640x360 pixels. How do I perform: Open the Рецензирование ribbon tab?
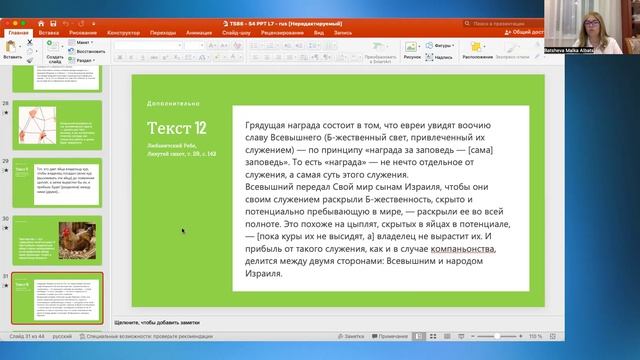point(282,33)
